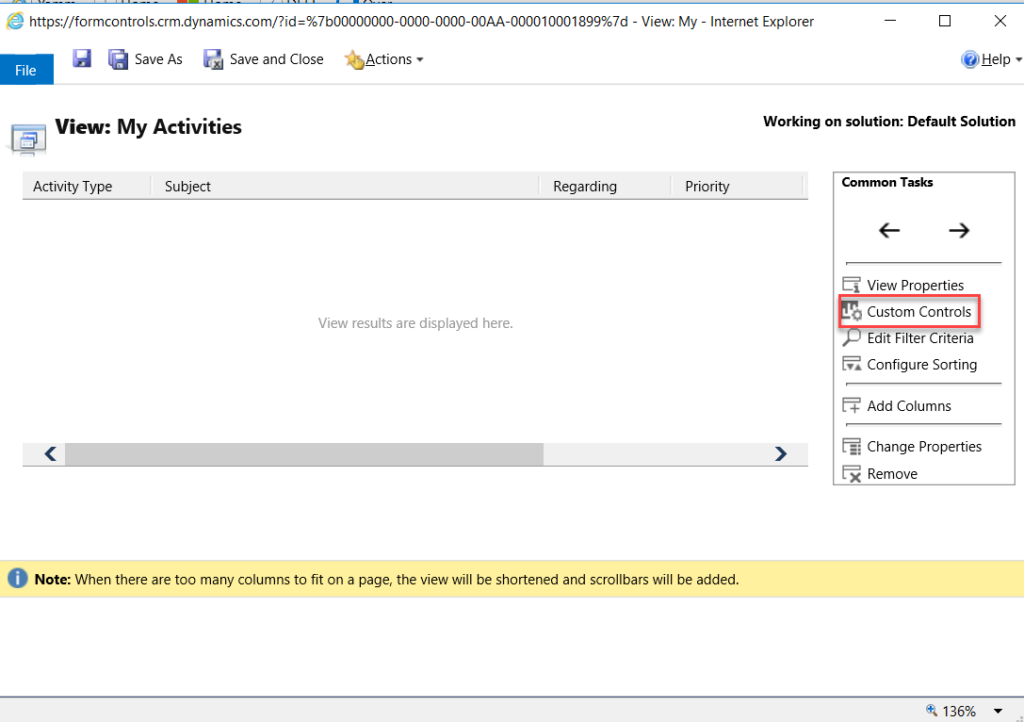Click the left arrow in Common Tasks
1024x722 pixels.
pos(889,231)
